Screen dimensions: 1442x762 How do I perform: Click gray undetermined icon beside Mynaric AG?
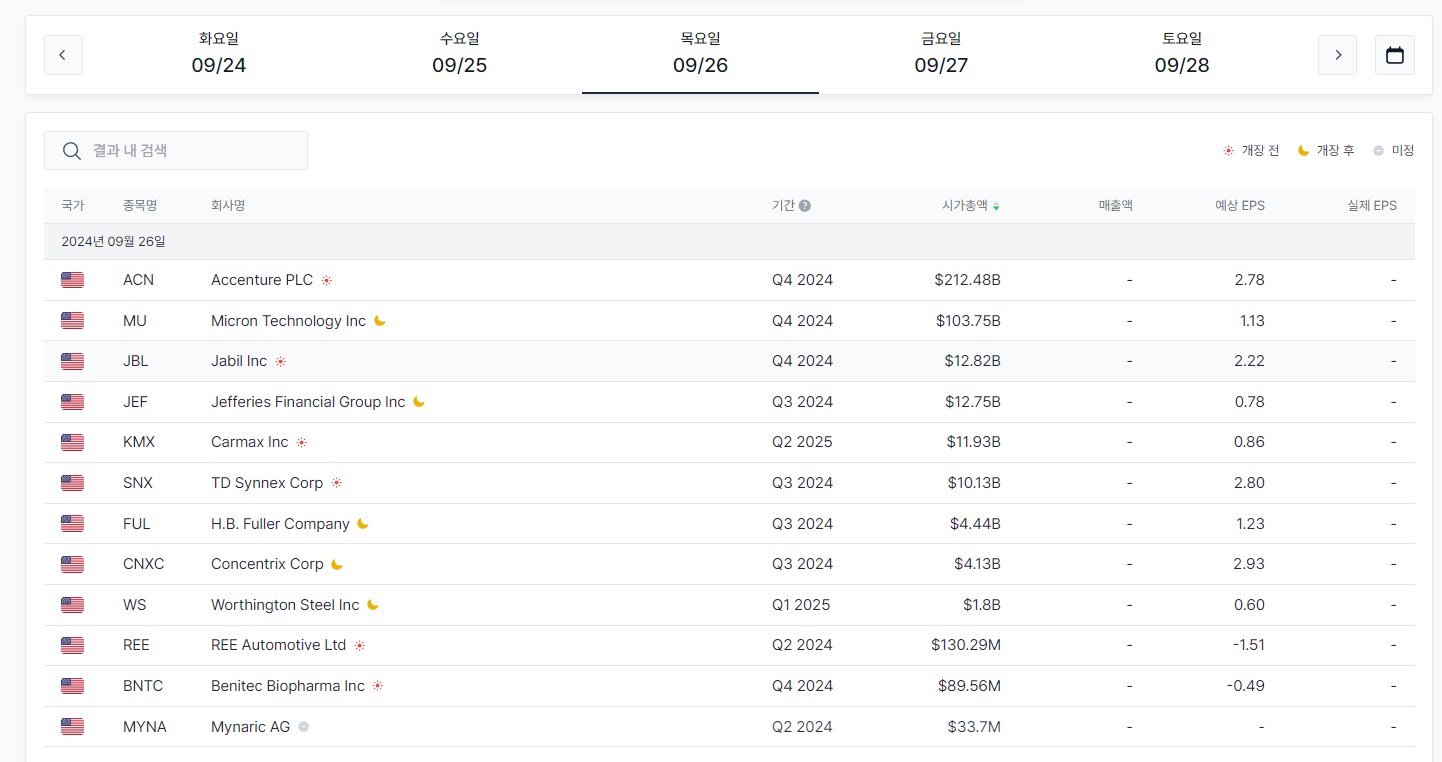pyautogui.click(x=304, y=727)
